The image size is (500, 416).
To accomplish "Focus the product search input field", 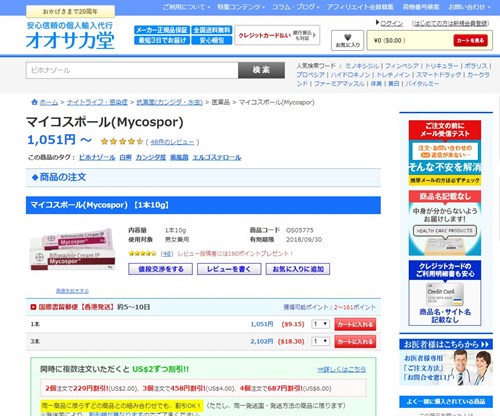I will (x=132, y=70).
